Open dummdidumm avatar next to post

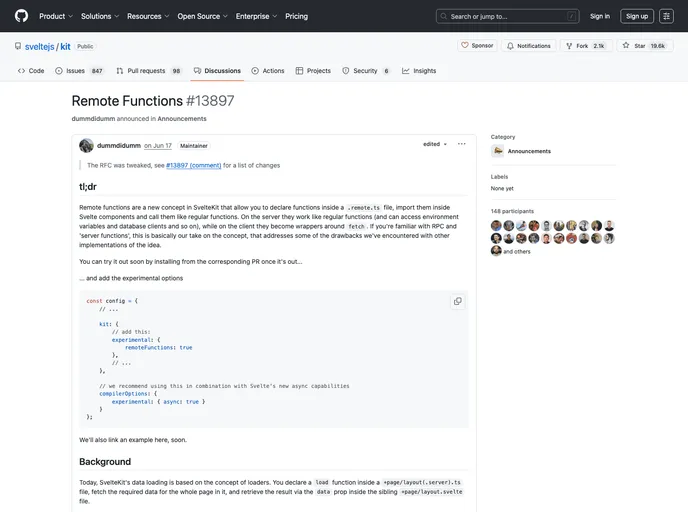click(x=86, y=145)
